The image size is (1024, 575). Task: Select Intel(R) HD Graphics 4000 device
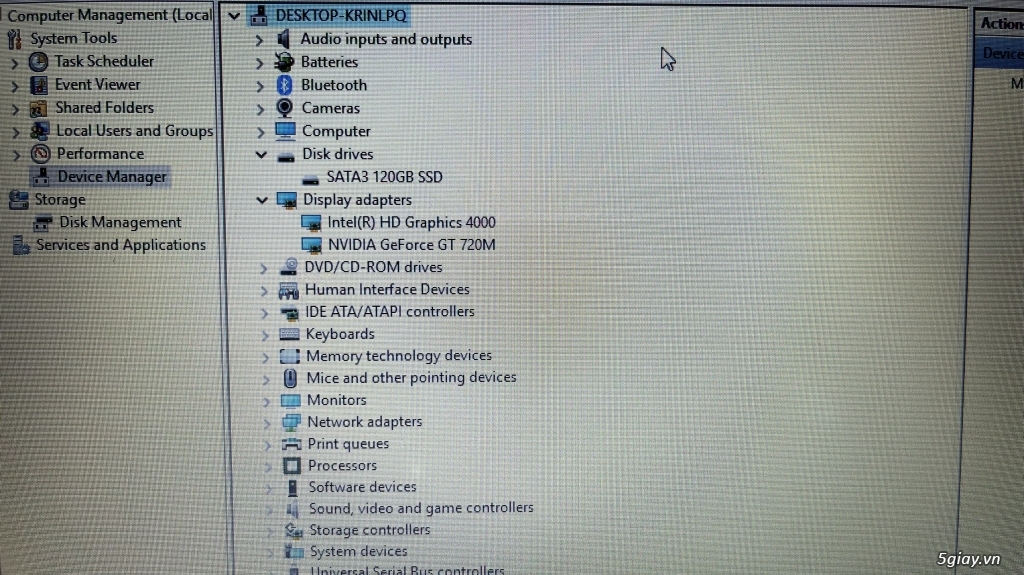411,222
